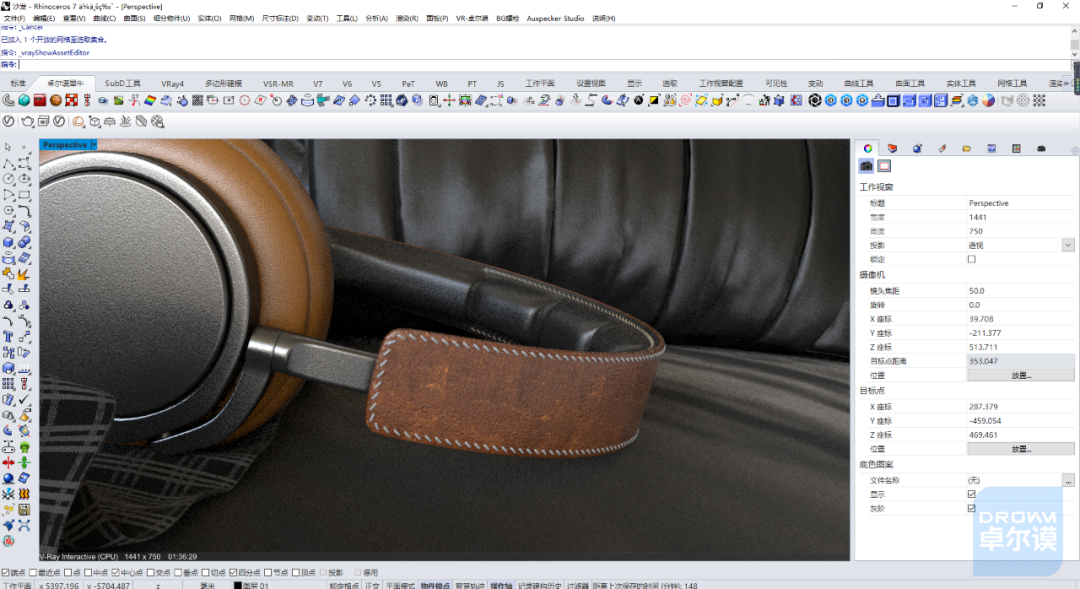This screenshot has width=1080, height=589.
Task: Click the red box toolbar icon
Action: click(x=40, y=101)
